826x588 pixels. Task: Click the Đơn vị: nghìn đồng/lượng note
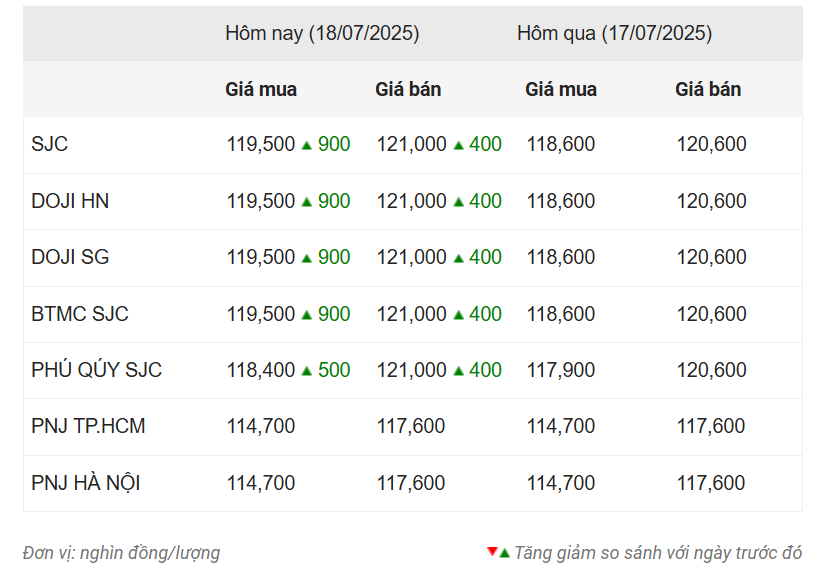(121, 553)
